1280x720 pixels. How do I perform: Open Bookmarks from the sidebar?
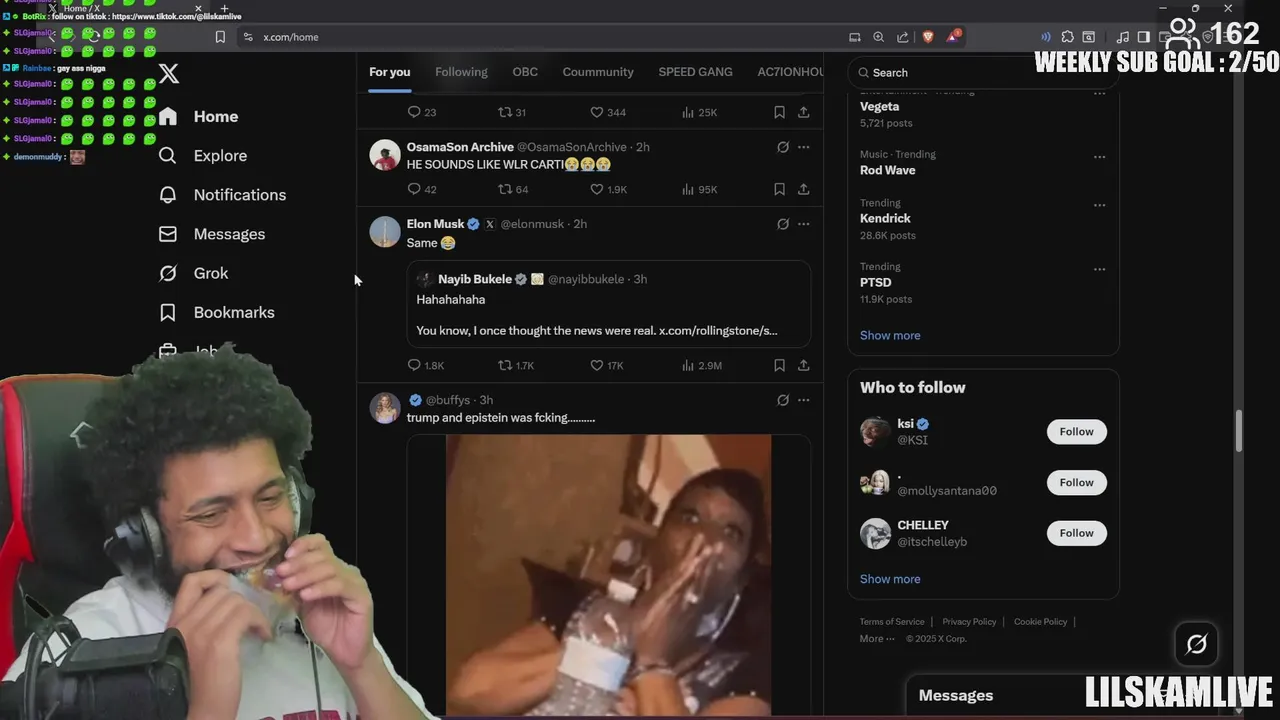pos(216,312)
